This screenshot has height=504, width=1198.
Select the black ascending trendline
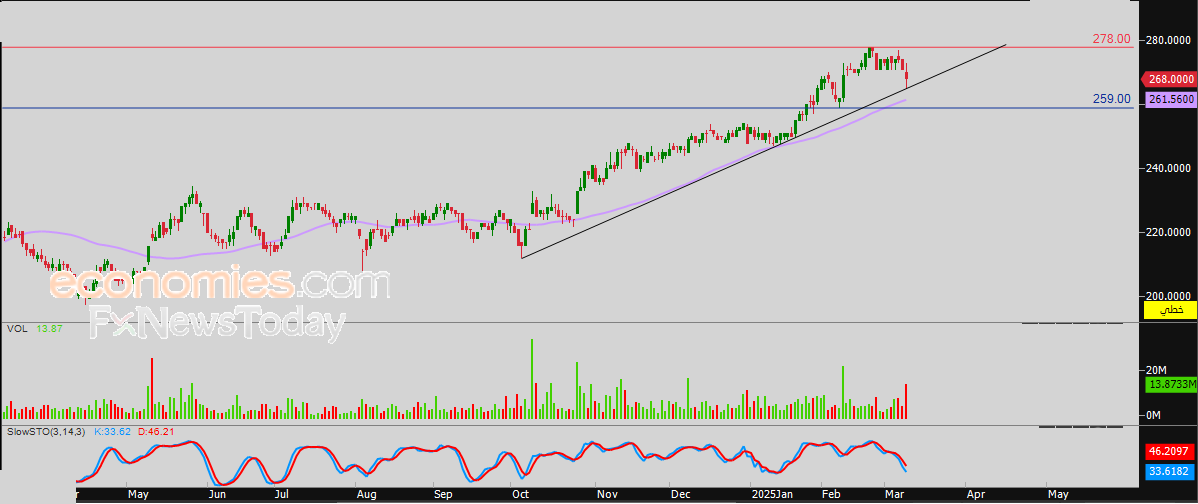pos(764,150)
